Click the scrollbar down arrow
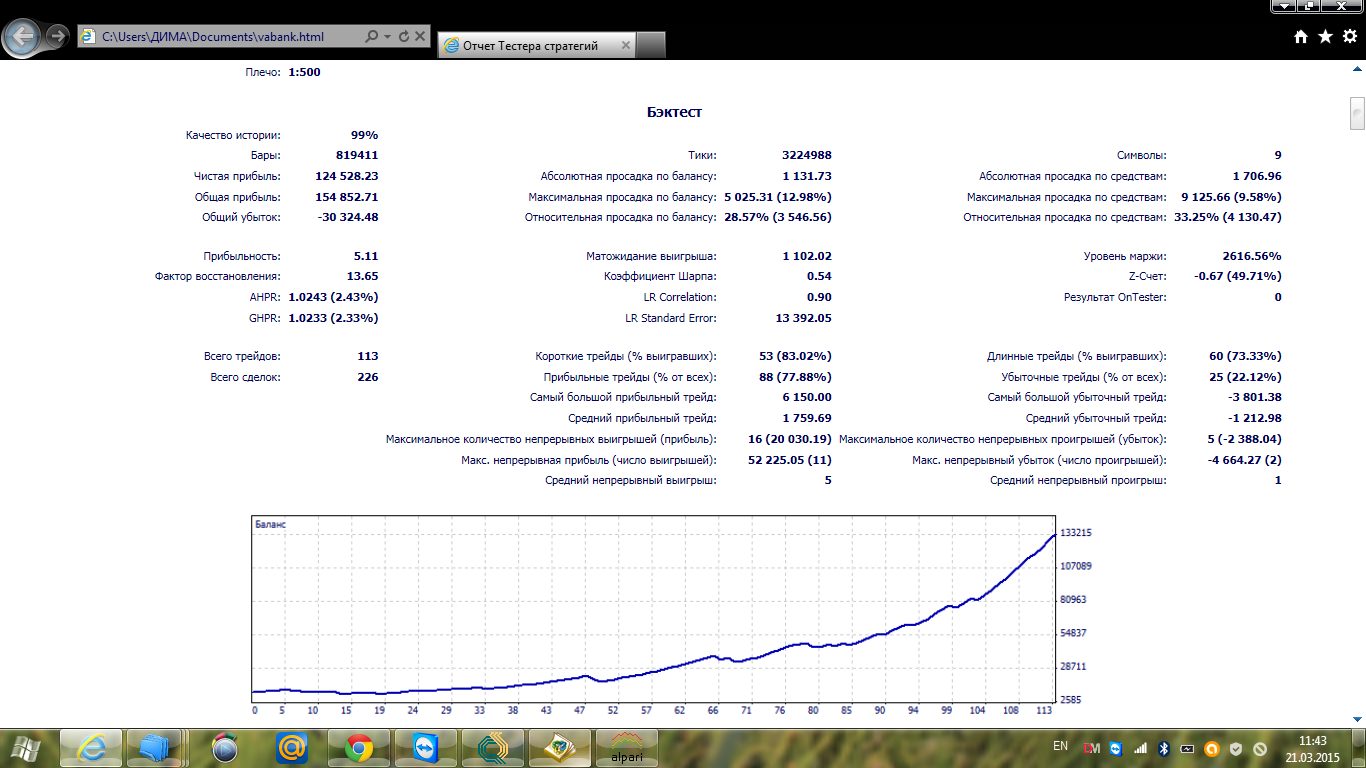The height and width of the screenshot is (768, 1366). coord(1357,718)
